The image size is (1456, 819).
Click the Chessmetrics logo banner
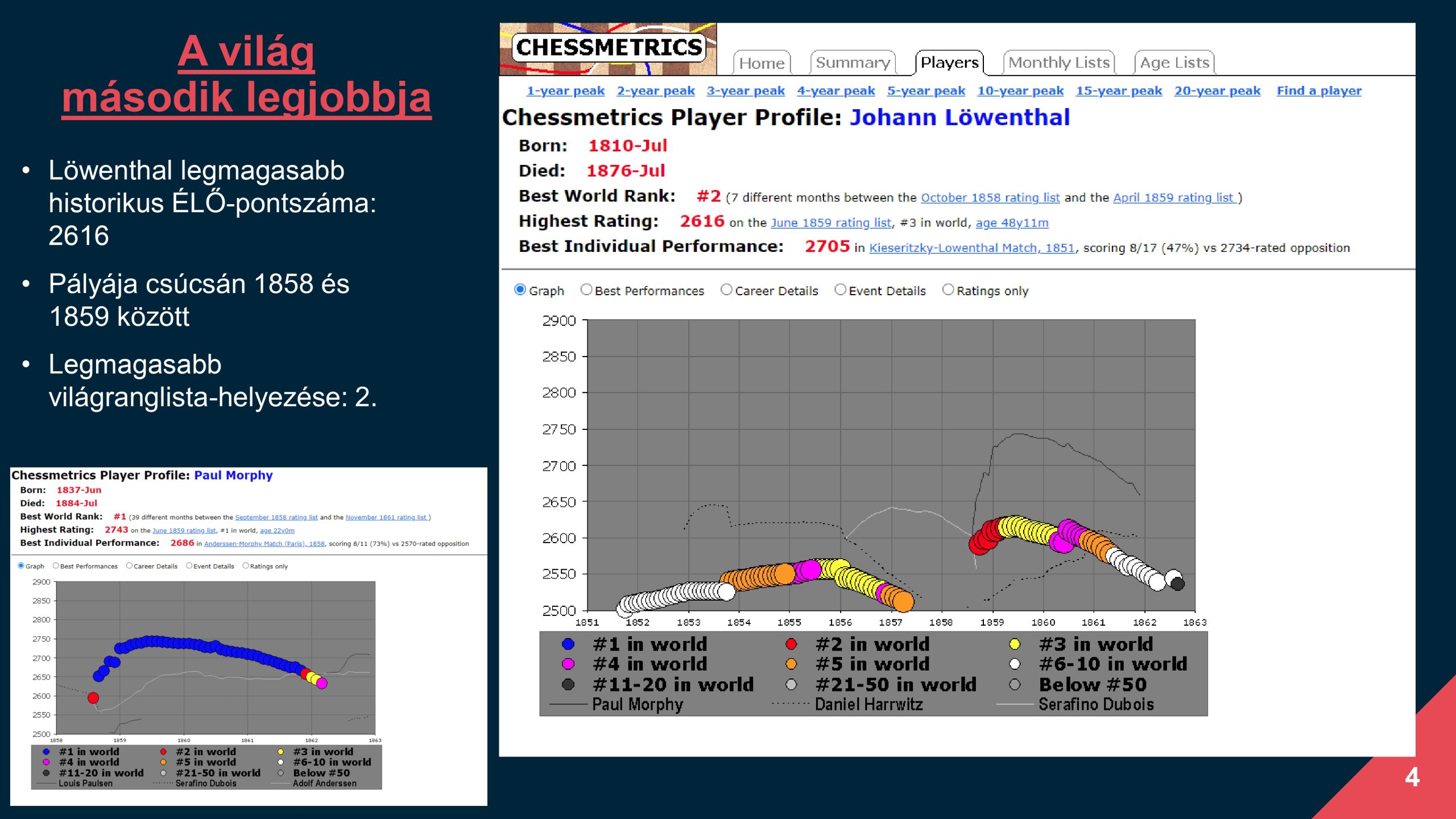tap(608, 49)
